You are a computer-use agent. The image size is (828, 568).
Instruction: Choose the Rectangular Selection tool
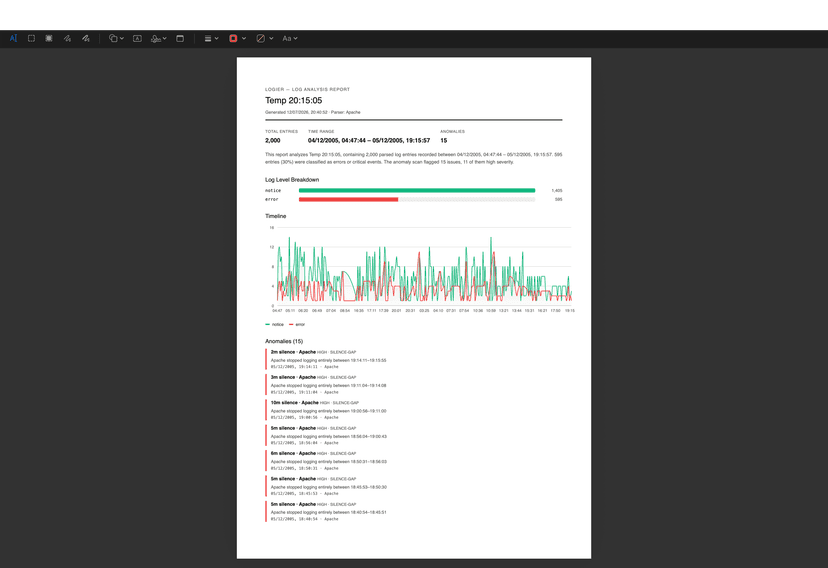tap(31, 38)
